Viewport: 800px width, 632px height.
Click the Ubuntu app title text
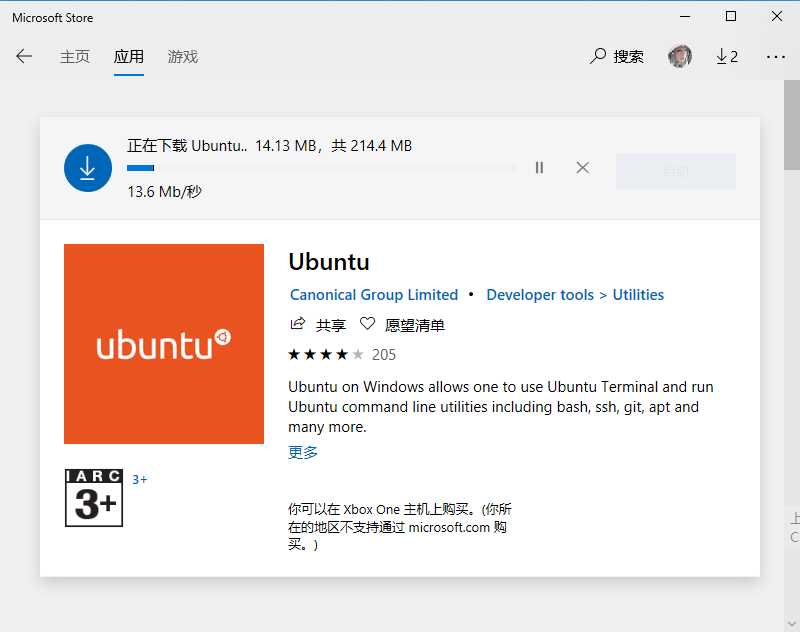(329, 262)
